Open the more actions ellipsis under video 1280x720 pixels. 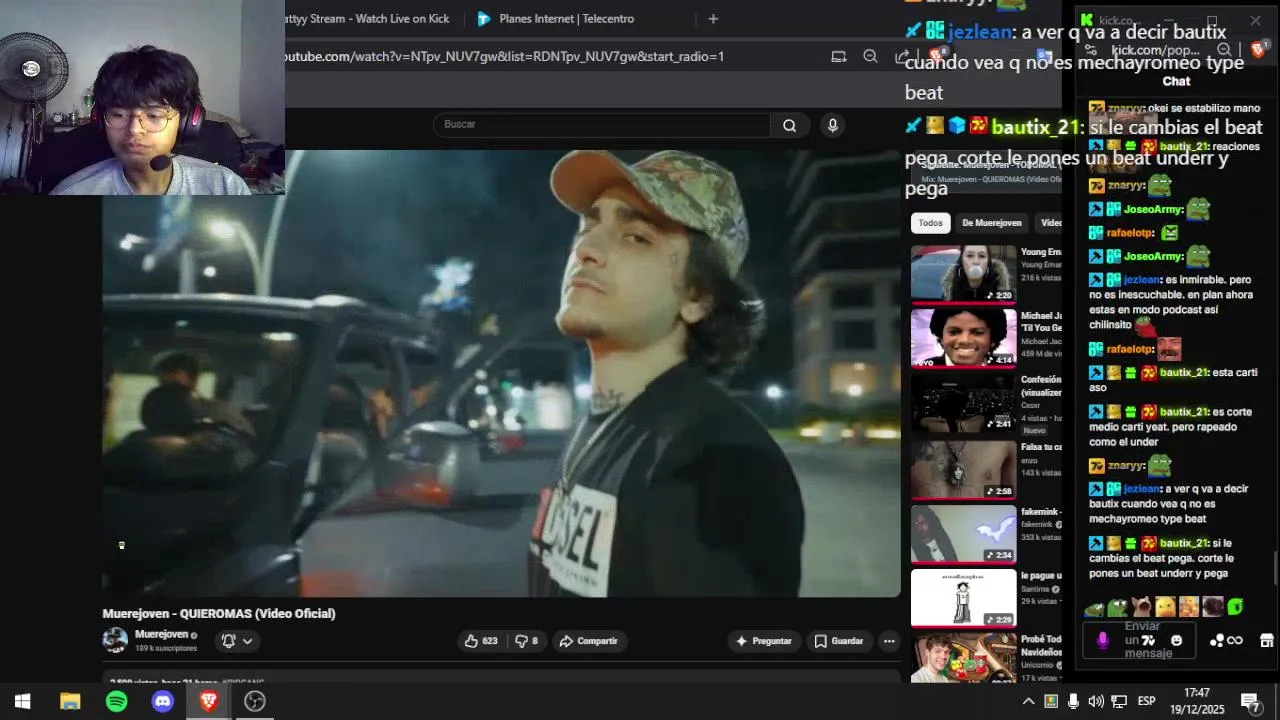click(889, 641)
